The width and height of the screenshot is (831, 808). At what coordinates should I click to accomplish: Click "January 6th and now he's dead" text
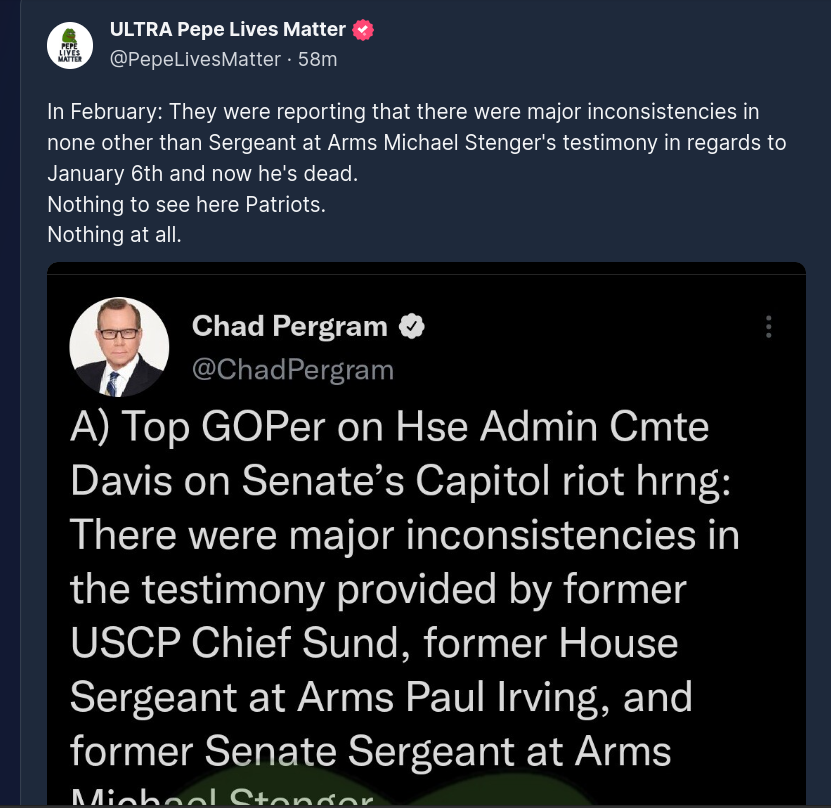tap(202, 173)
